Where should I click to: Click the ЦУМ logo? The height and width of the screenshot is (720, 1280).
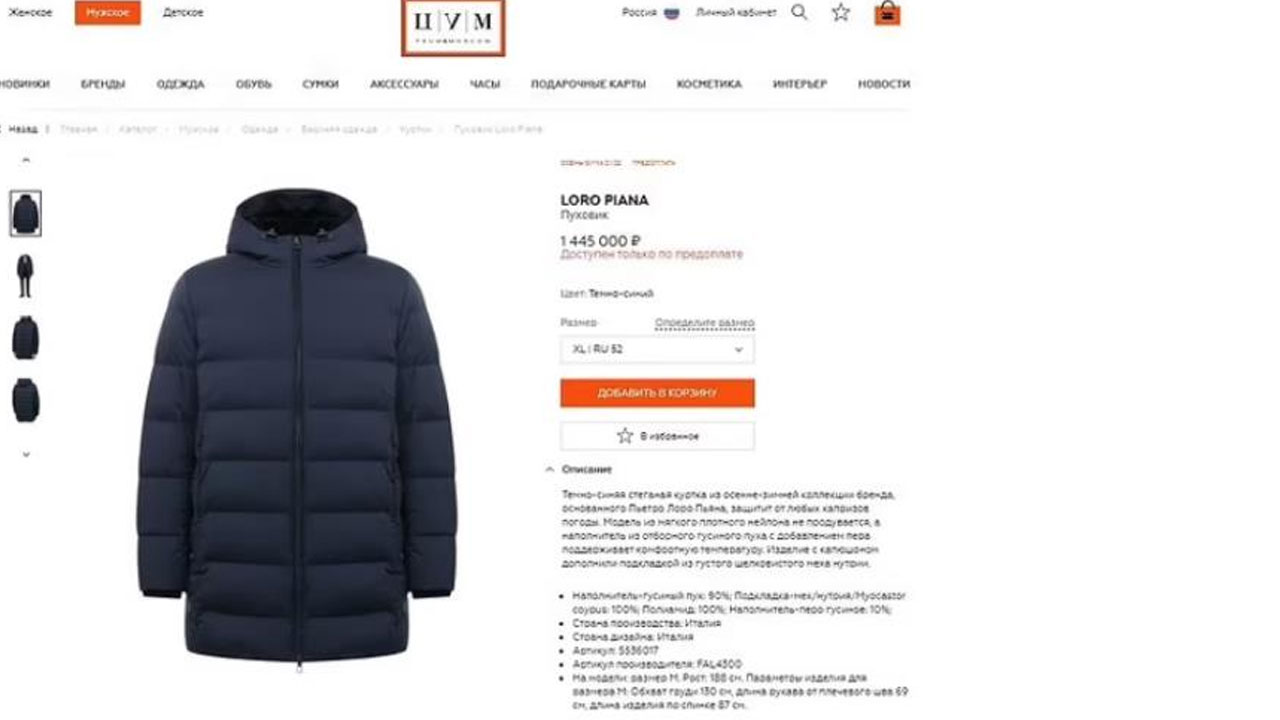[x=453, y=27]
